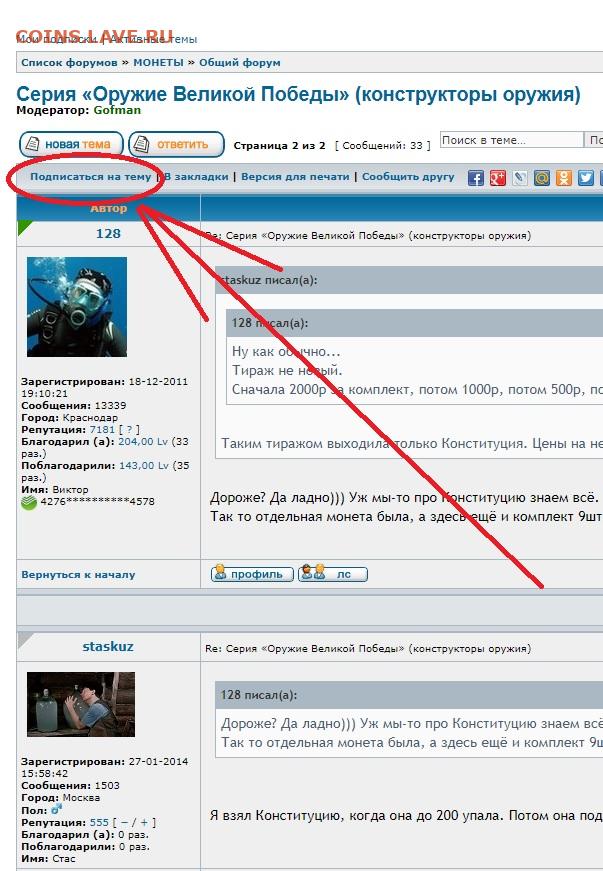Screen dimensions: 603x871
Task: Open 'Версия для печати'
Action: point(295,177)
